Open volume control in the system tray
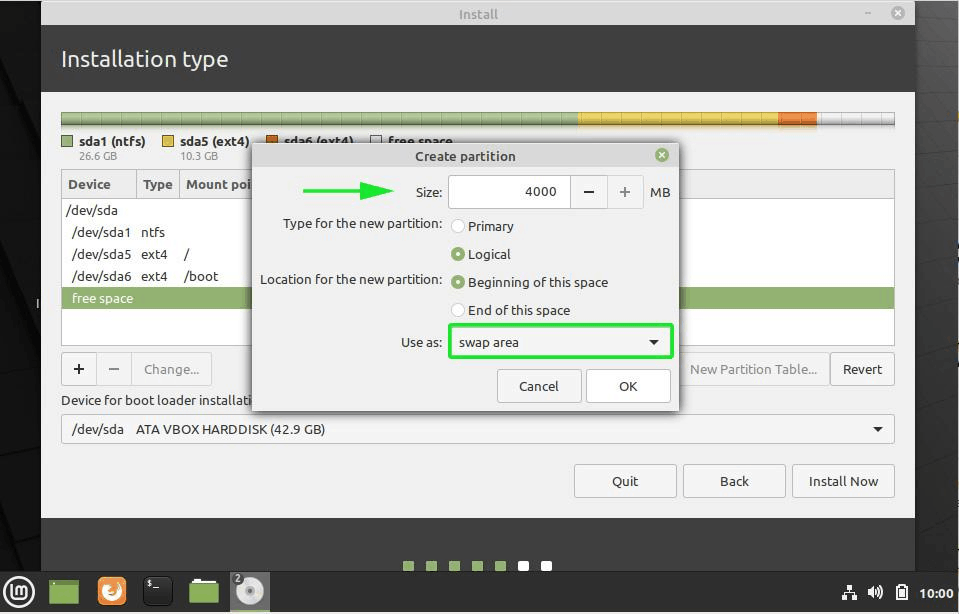The image size is (959, 614). tap(876, 591)
